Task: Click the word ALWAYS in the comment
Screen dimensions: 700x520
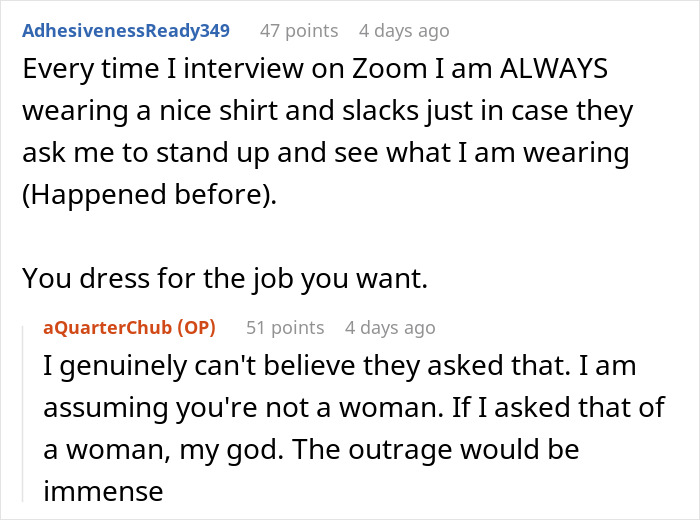Action: coord(554,69)
